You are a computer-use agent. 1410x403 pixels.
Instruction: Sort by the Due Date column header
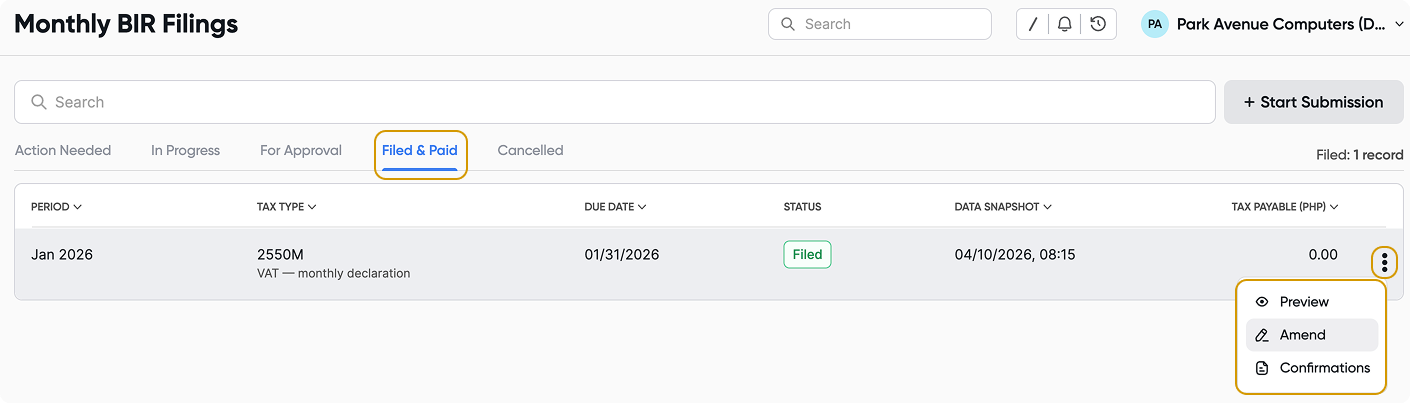(x=615, y=207)
